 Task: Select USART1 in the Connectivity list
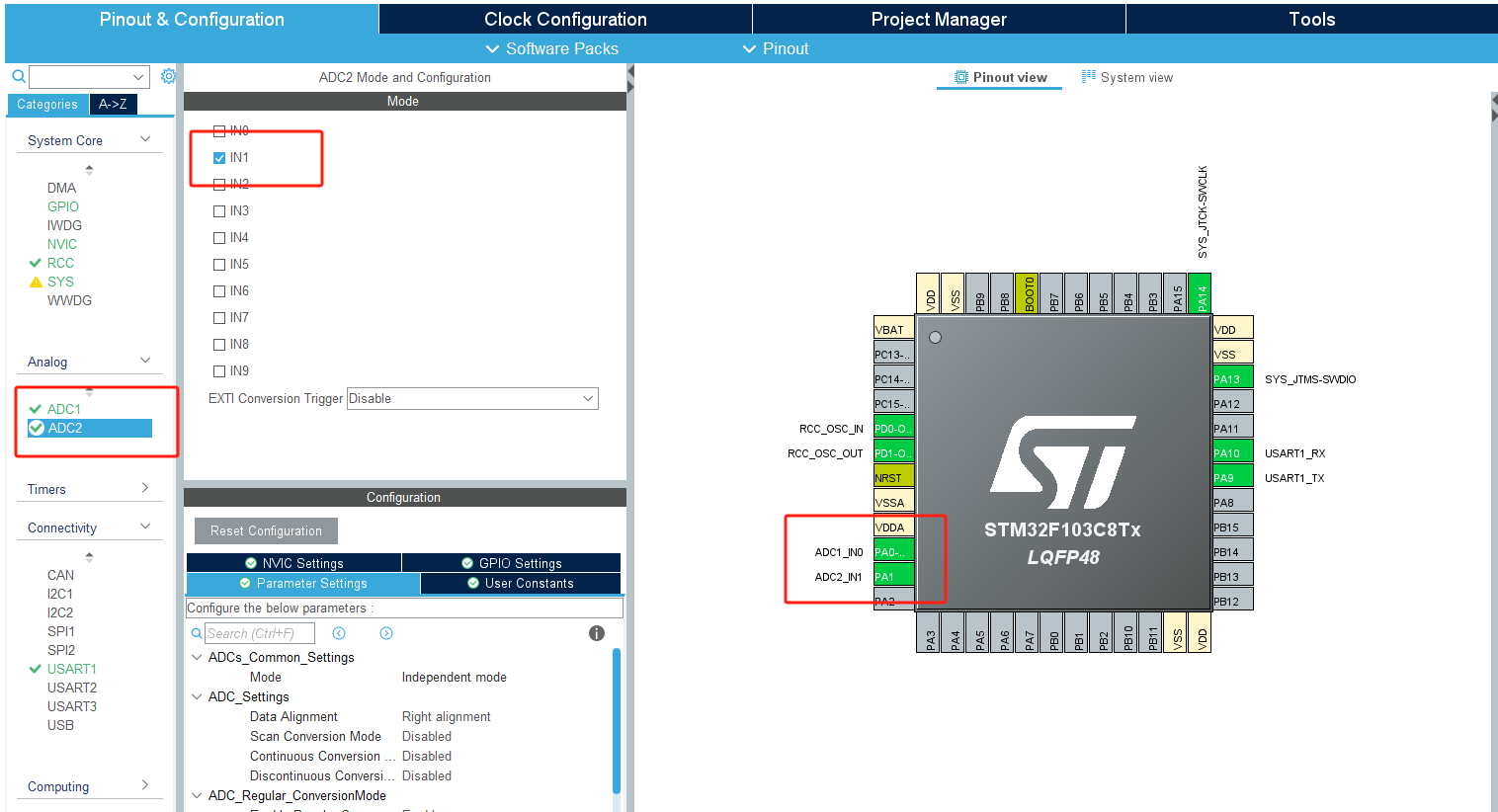click(71, 669)
